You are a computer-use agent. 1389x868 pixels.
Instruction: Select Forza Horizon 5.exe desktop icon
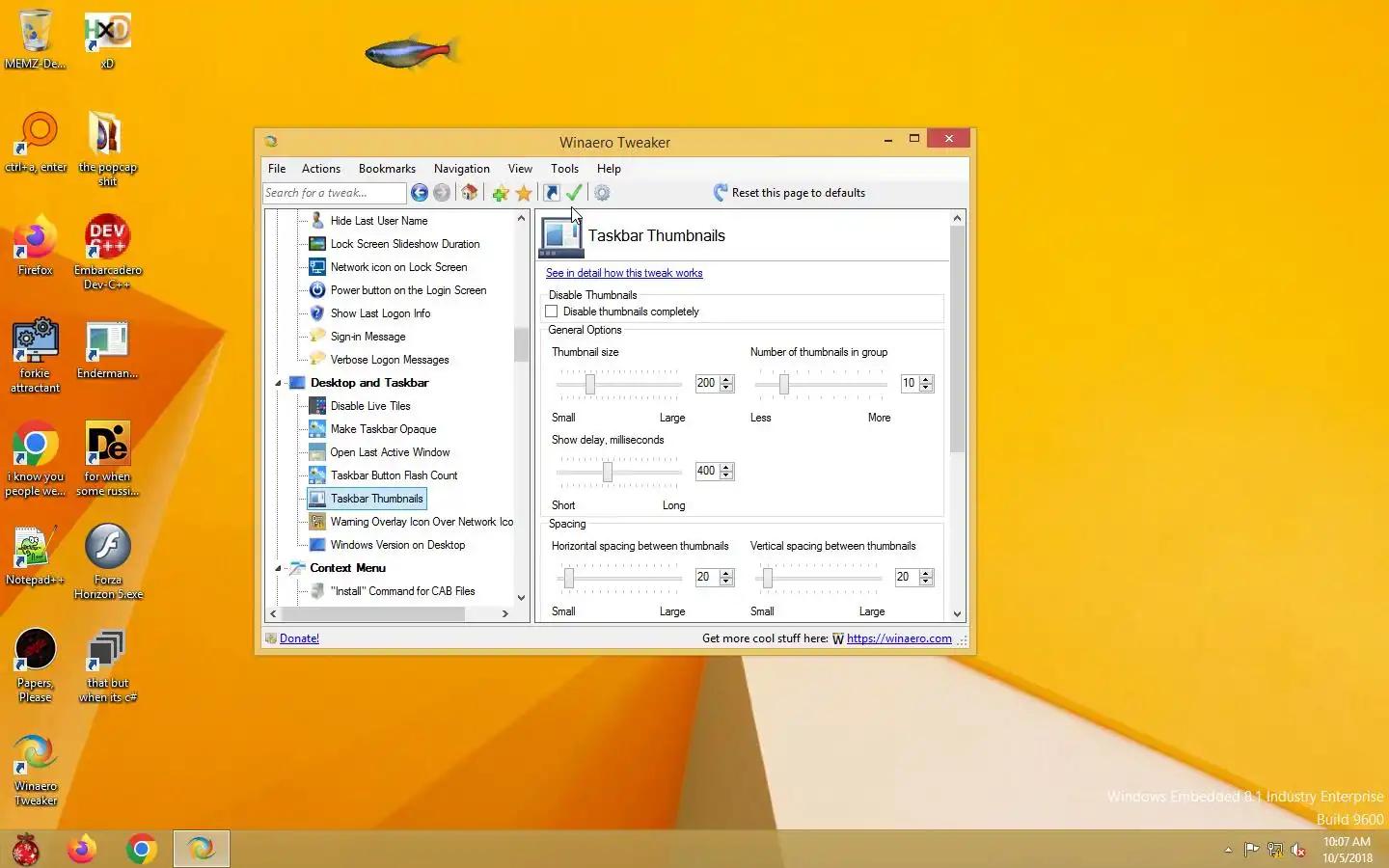107,562
